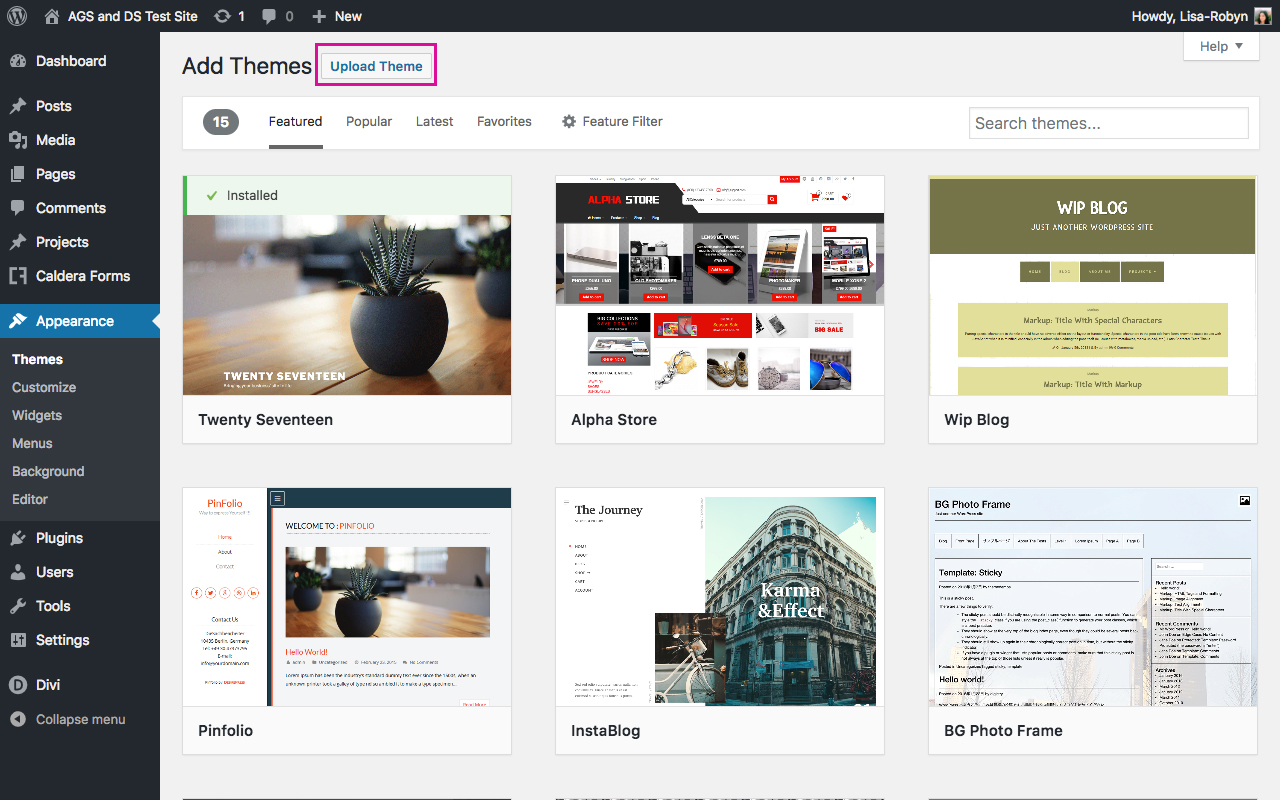Click the InstaBlog theme name

606,731
